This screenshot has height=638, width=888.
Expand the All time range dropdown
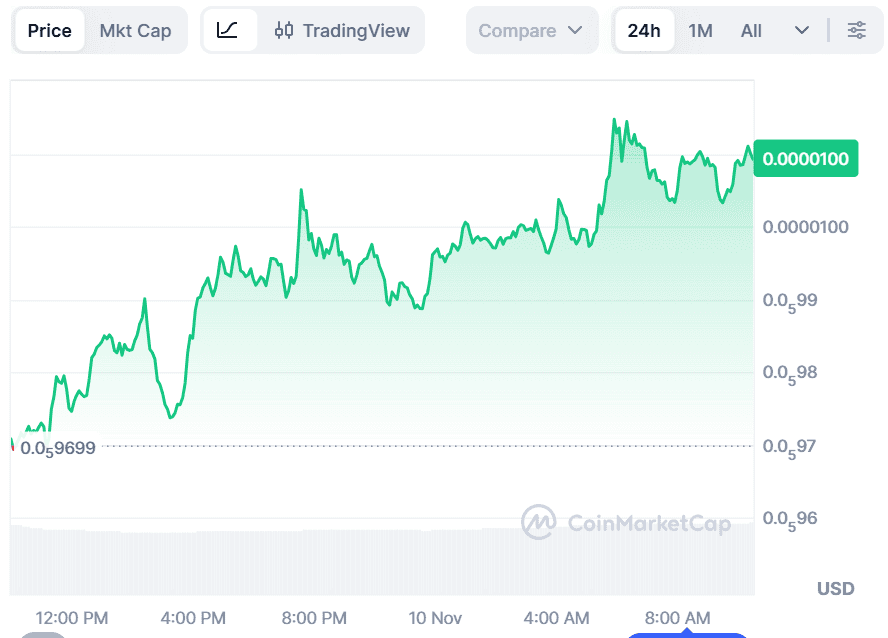point(803,30)
